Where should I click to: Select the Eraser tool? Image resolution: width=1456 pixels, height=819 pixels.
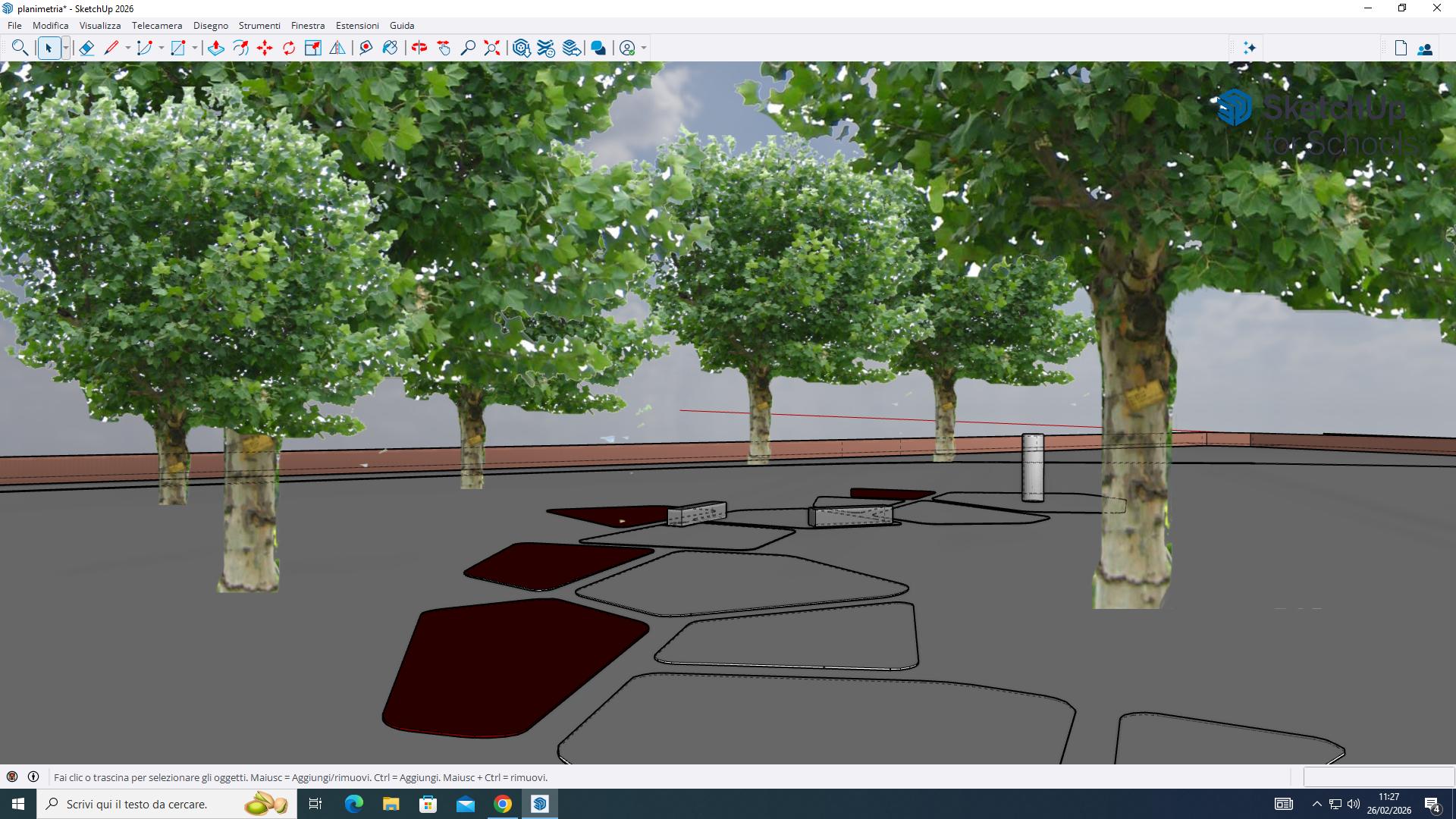point(86,48)
